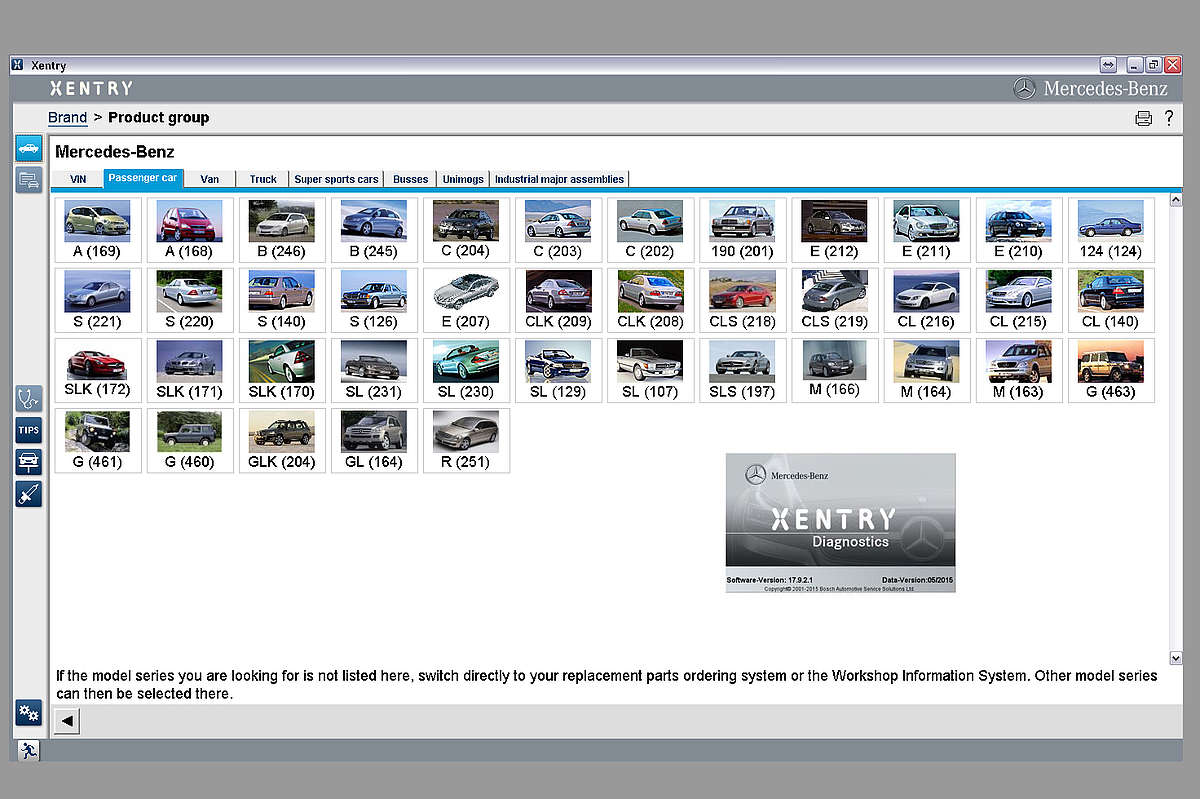Select the E (212) tile
The image size is (1200, 799).
833,230
